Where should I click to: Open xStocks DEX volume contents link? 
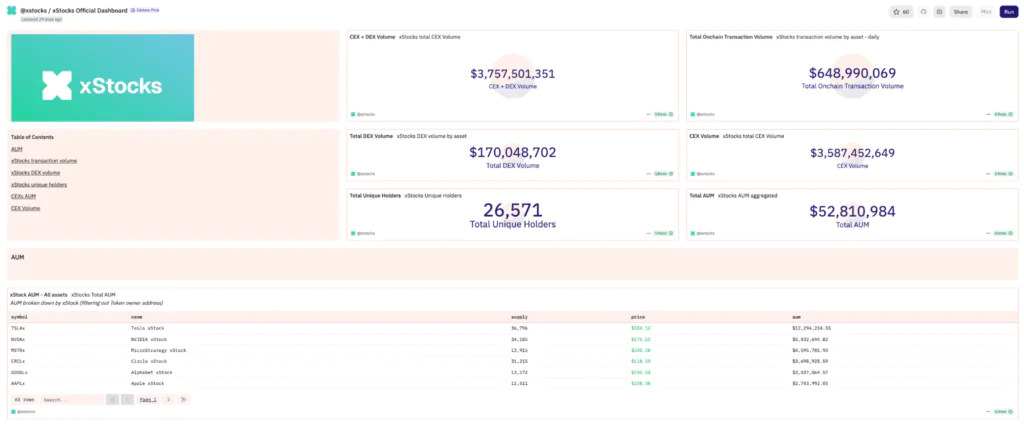(36, 172)
